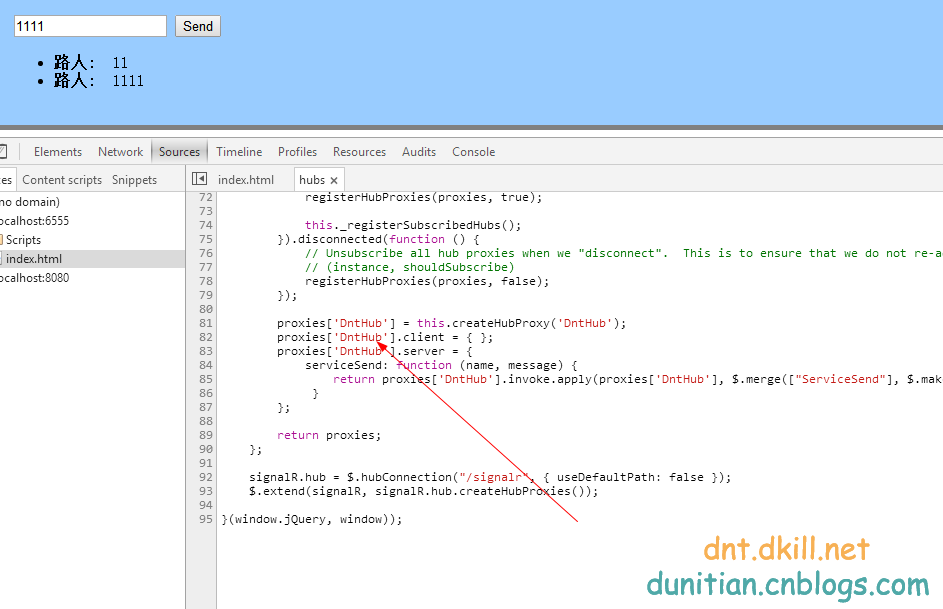The image size is (943, 609).
Task: Open the Elements panel tab
Action: tap(58, 151)
